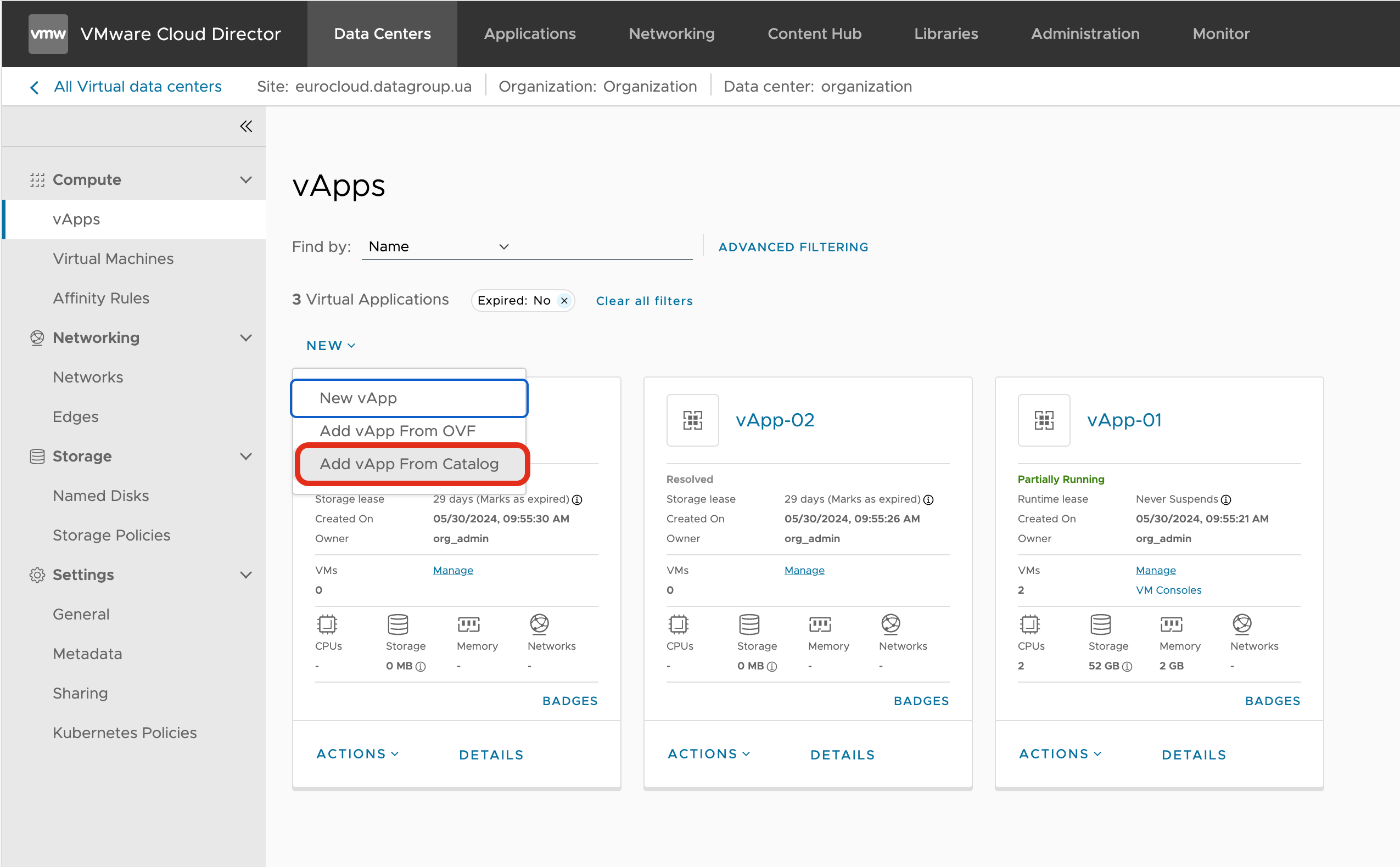Collapse the Storage section chevron

(x=246, y=457)
